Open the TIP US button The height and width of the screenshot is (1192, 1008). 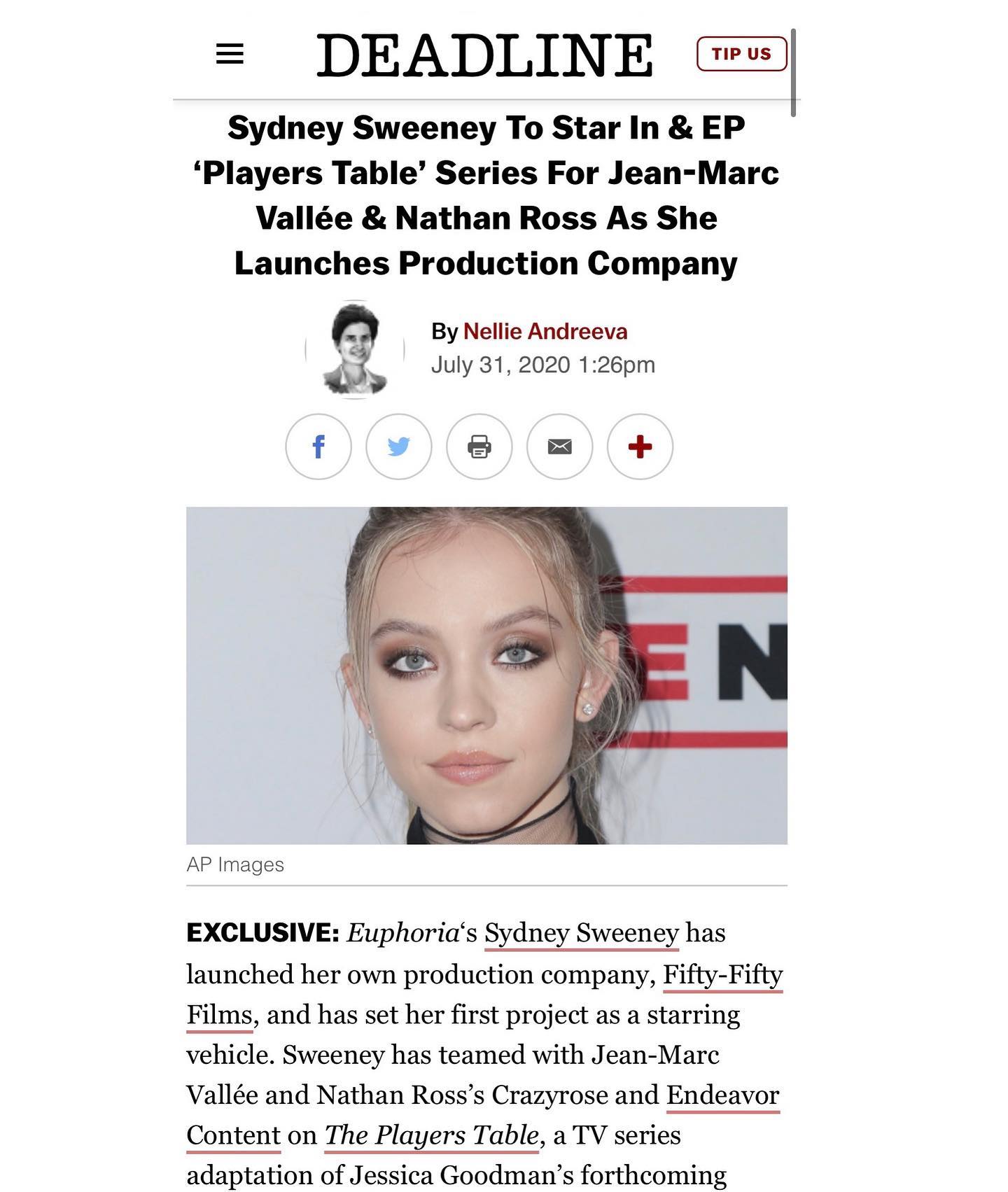741,52
